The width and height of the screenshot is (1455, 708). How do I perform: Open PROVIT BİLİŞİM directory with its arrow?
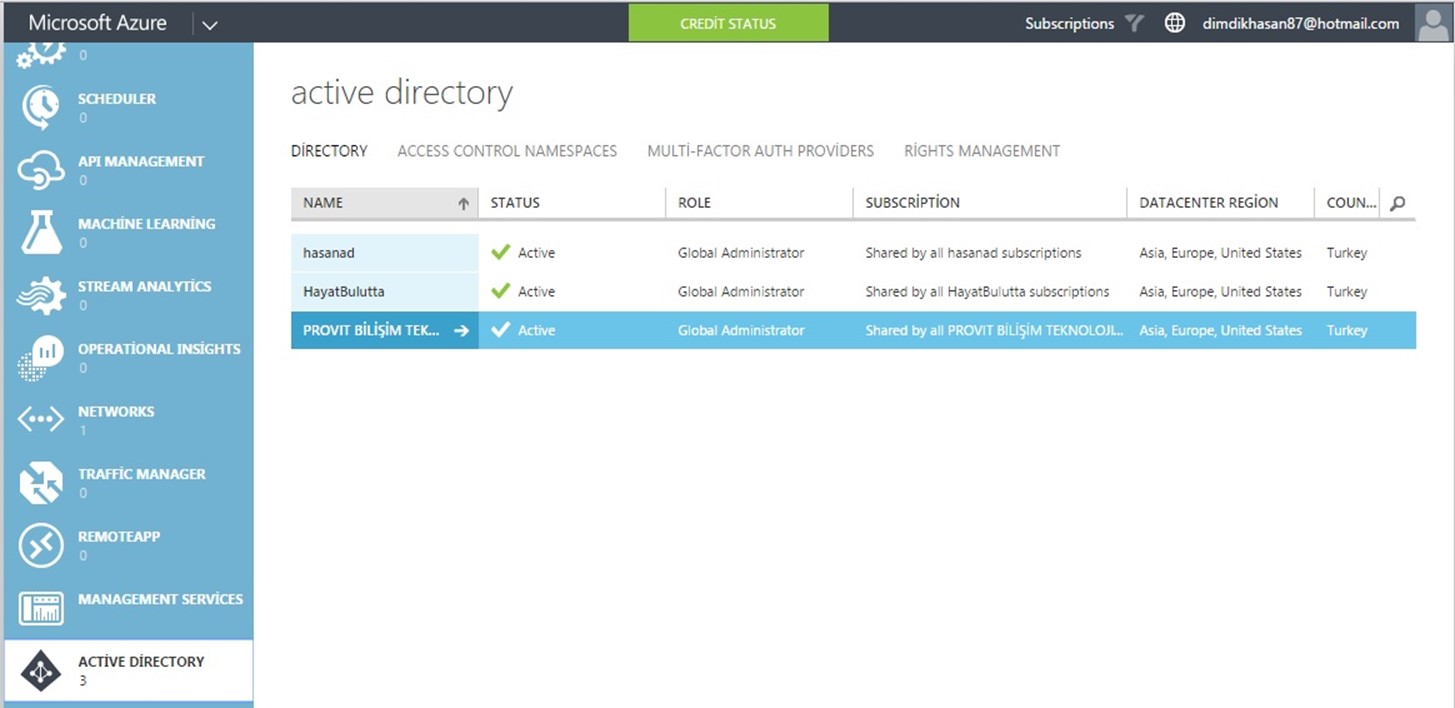coord(461,330)
